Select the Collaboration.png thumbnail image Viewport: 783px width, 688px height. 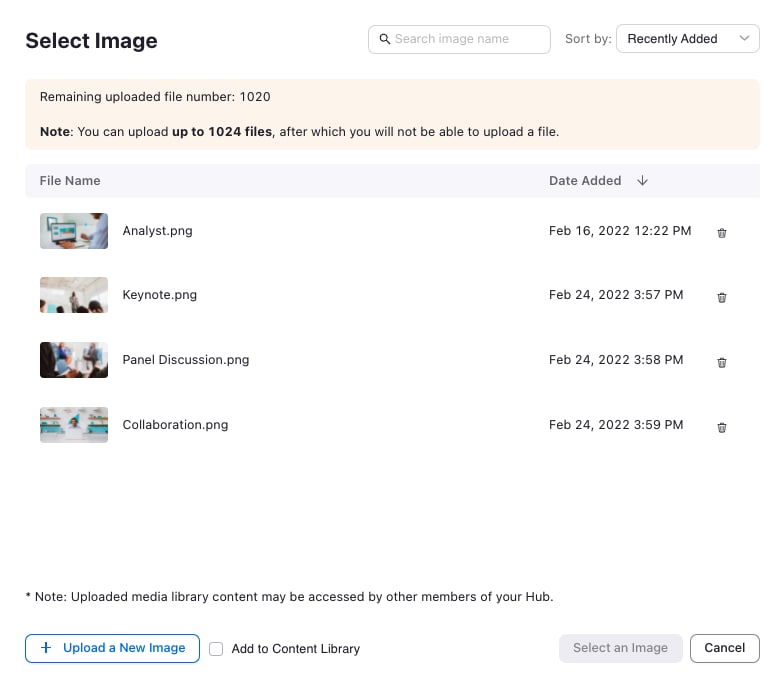coord(74,425)
